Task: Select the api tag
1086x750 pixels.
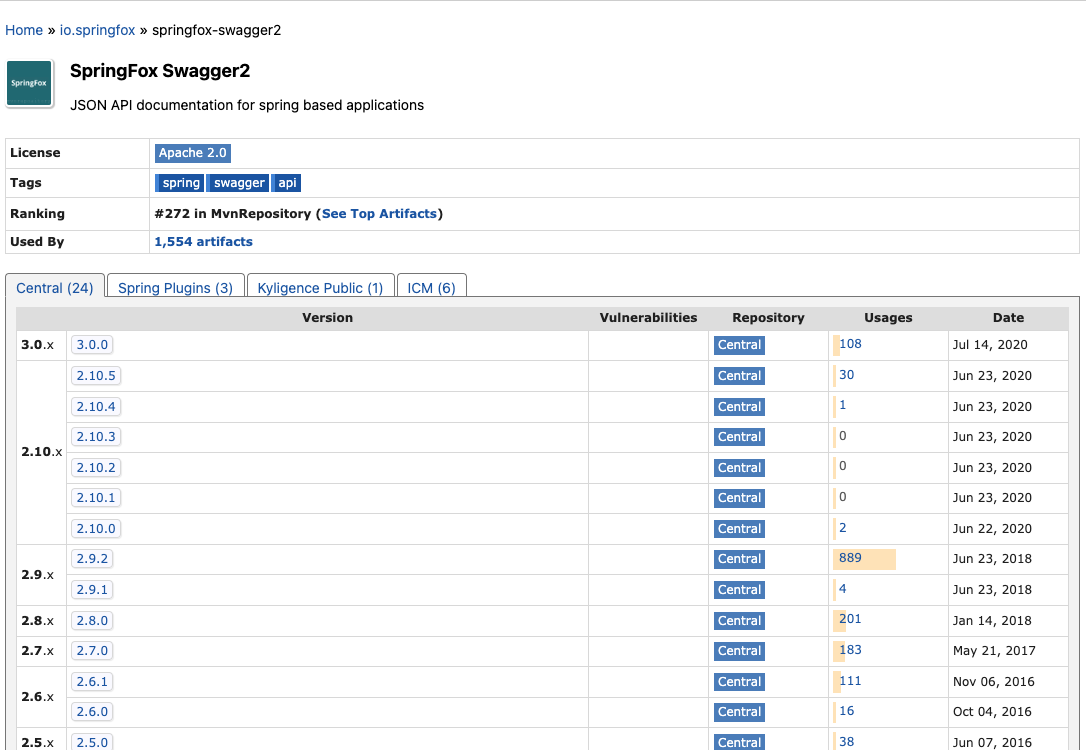Action: click(x=287, y=183)
